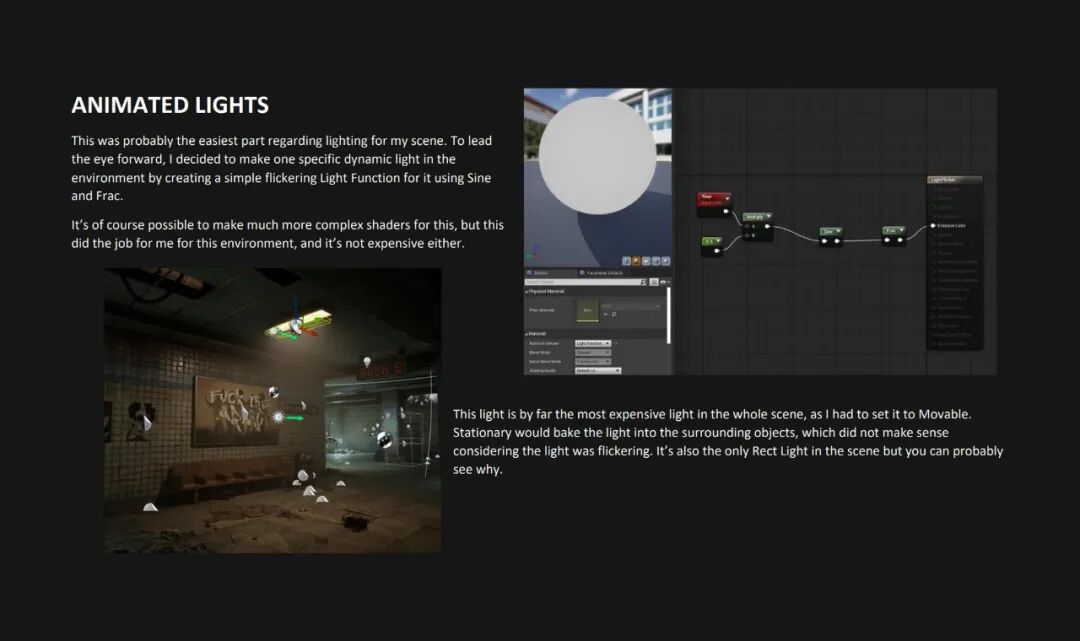Click the middle preview shape icon under the viewport
The image size is (1080, 641).
646,261
